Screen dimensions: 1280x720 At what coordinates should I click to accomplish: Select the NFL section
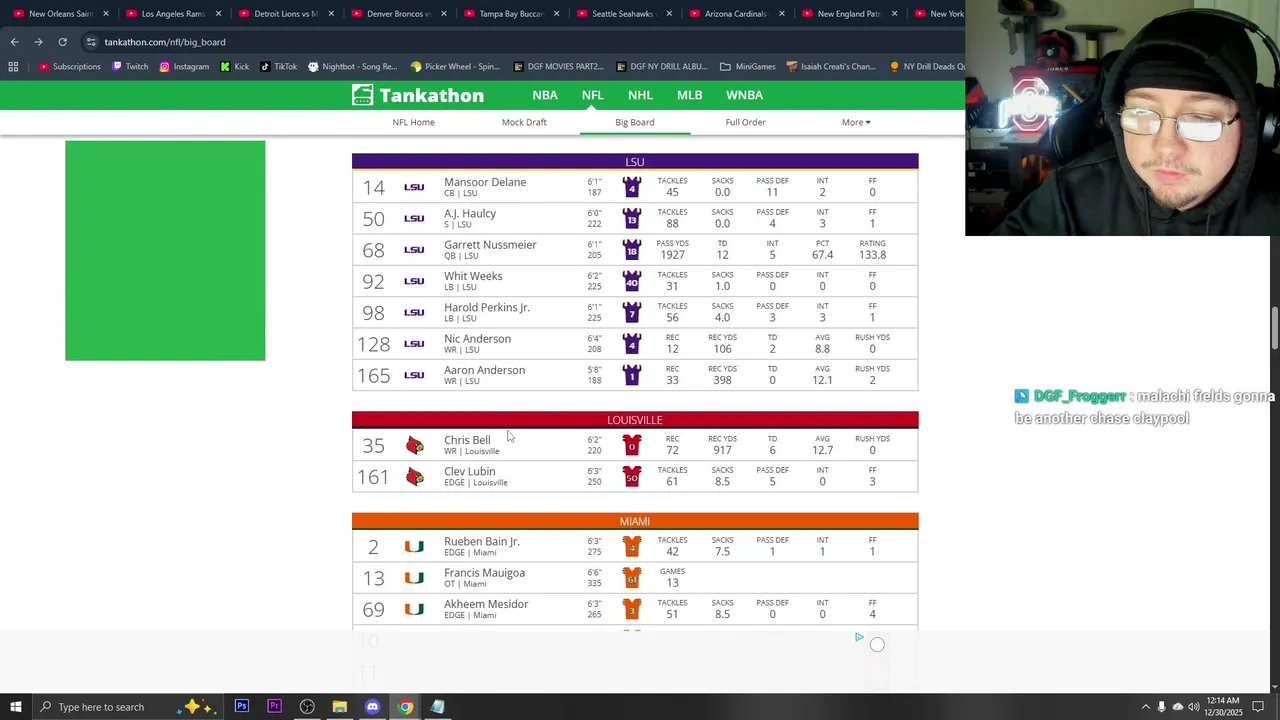[592, 95]
